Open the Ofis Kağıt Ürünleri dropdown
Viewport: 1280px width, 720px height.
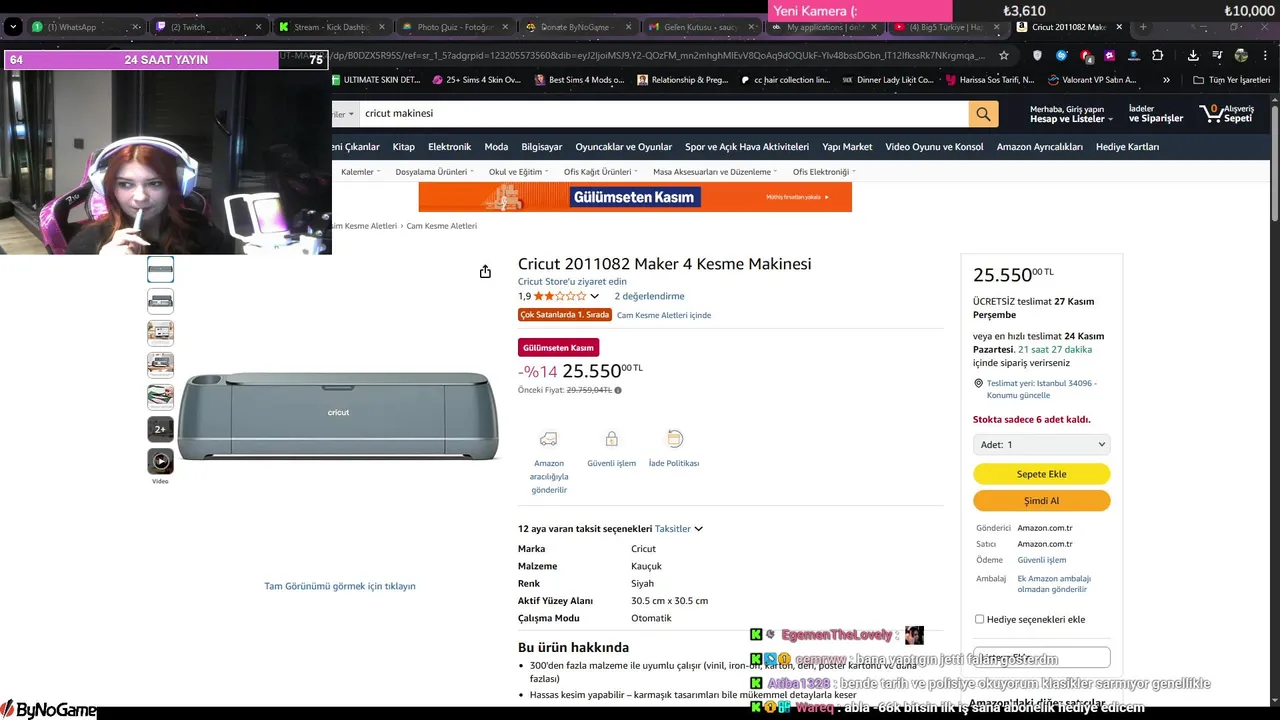pyautogui.click(x=601, y=172)
